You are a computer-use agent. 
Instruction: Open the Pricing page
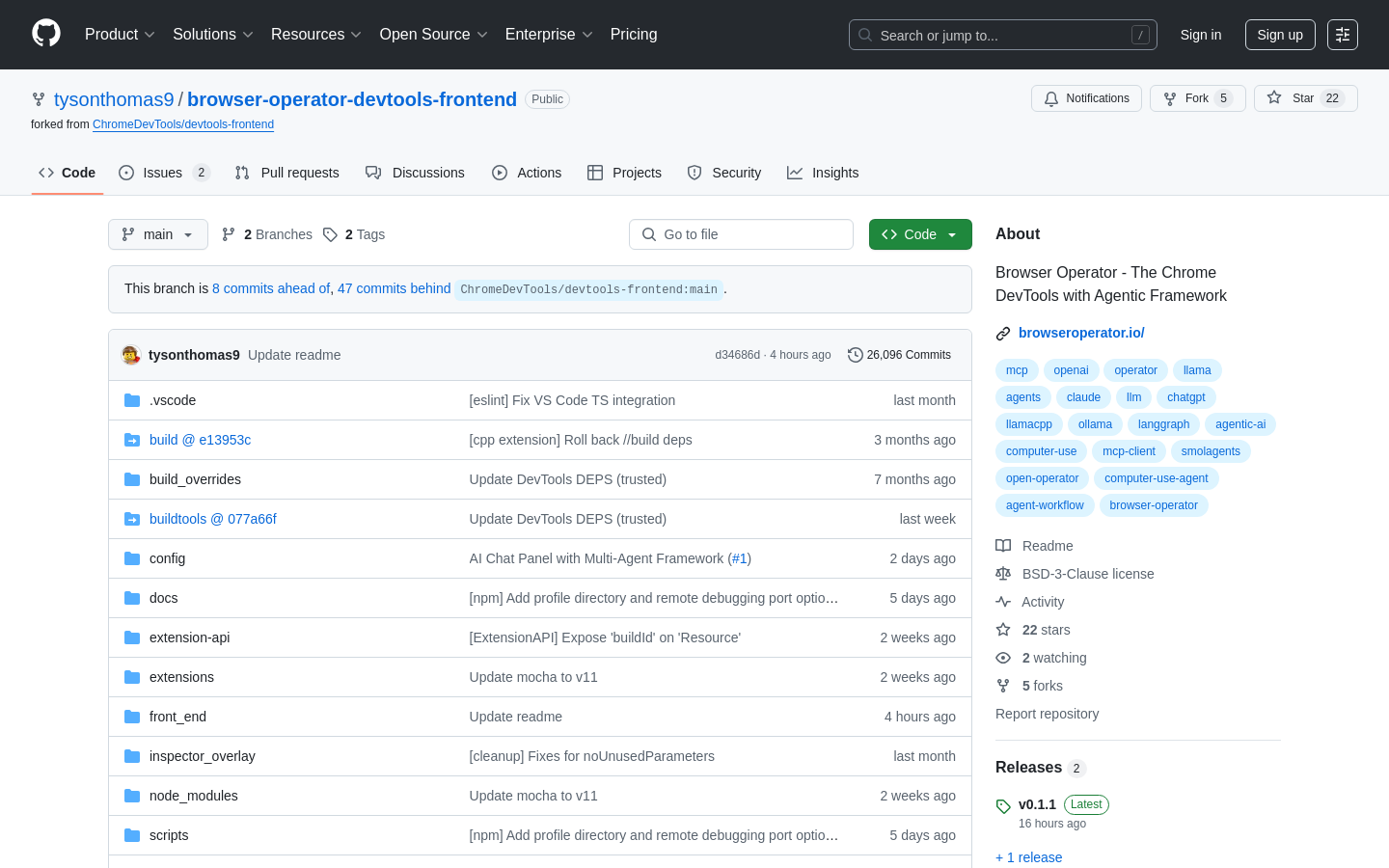[634, 35]
